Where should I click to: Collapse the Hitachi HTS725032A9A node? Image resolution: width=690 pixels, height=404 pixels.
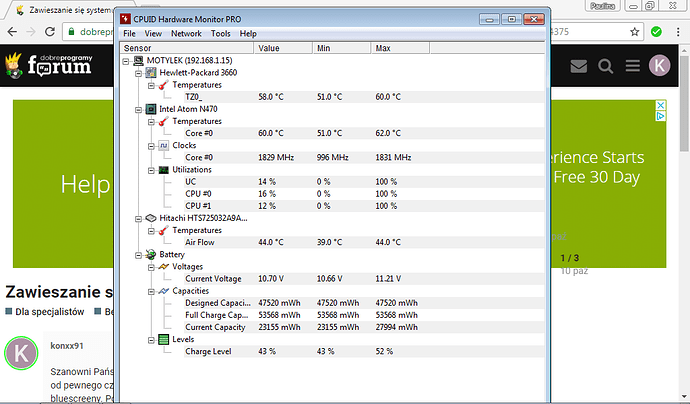138,219
